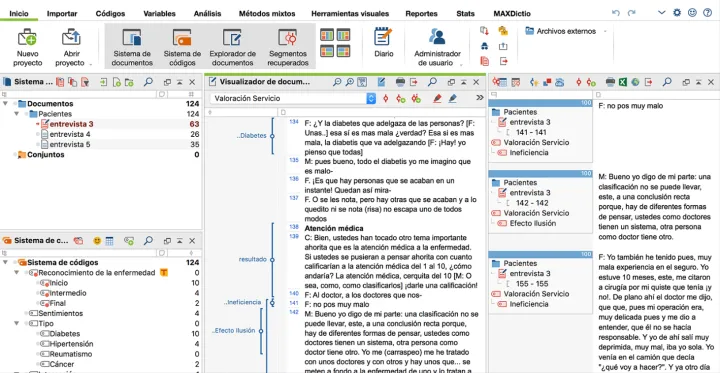Switch to the Análisis tab
The image size is (720, 373).
(207, 14)
